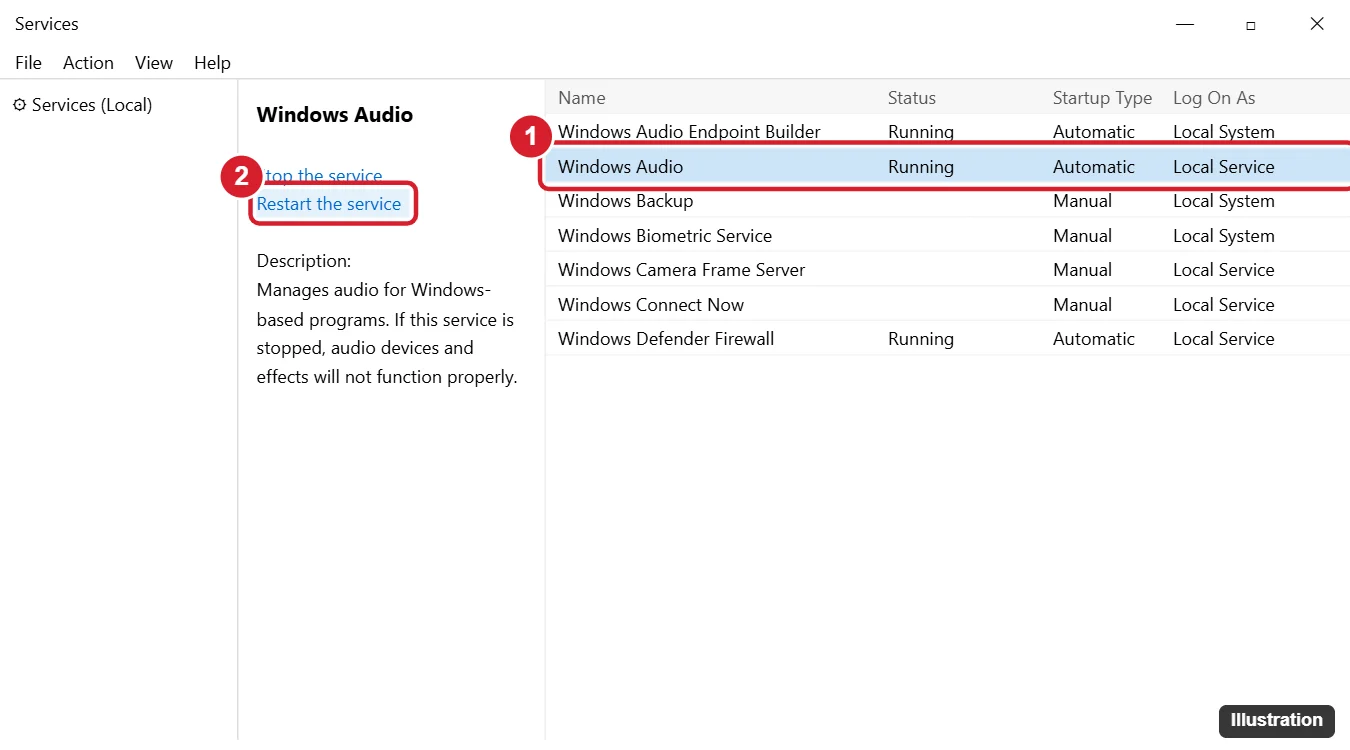Click the Manual startup type of Windows Backup
Image resolution: width=1350 pixels, height=750 pixels.
(1083, 201)
